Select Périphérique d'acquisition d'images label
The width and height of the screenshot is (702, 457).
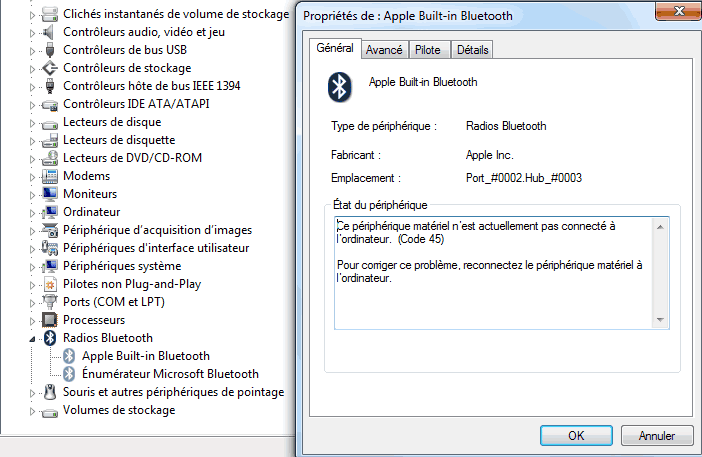[158, 230]
